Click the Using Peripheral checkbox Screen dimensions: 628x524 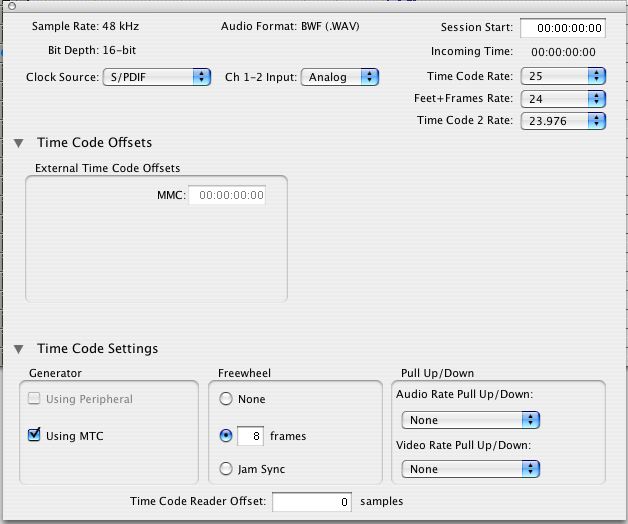click(34, 399)
